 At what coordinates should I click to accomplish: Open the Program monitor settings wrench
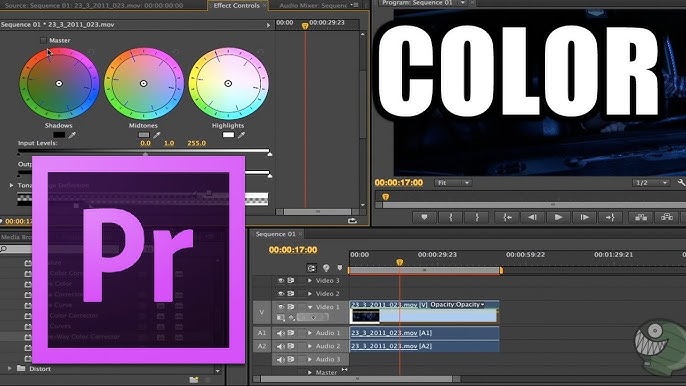[681, 182]
